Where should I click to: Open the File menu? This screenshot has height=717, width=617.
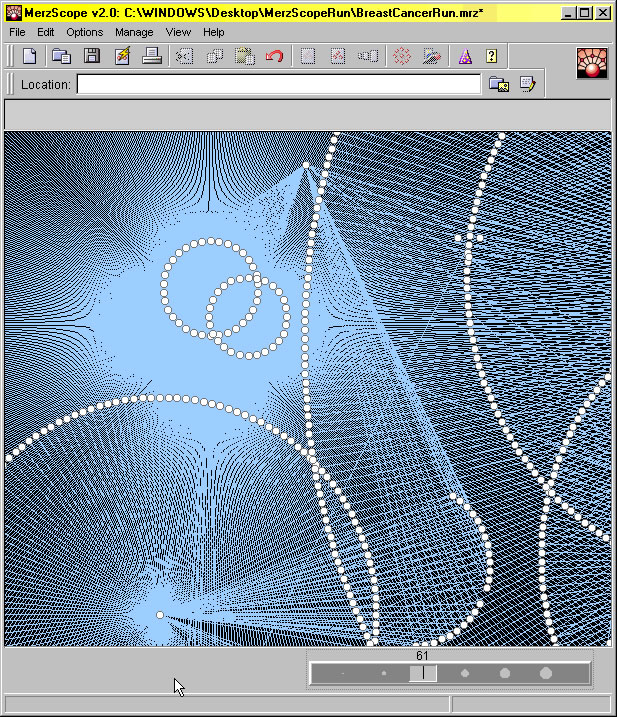(18, 32)
